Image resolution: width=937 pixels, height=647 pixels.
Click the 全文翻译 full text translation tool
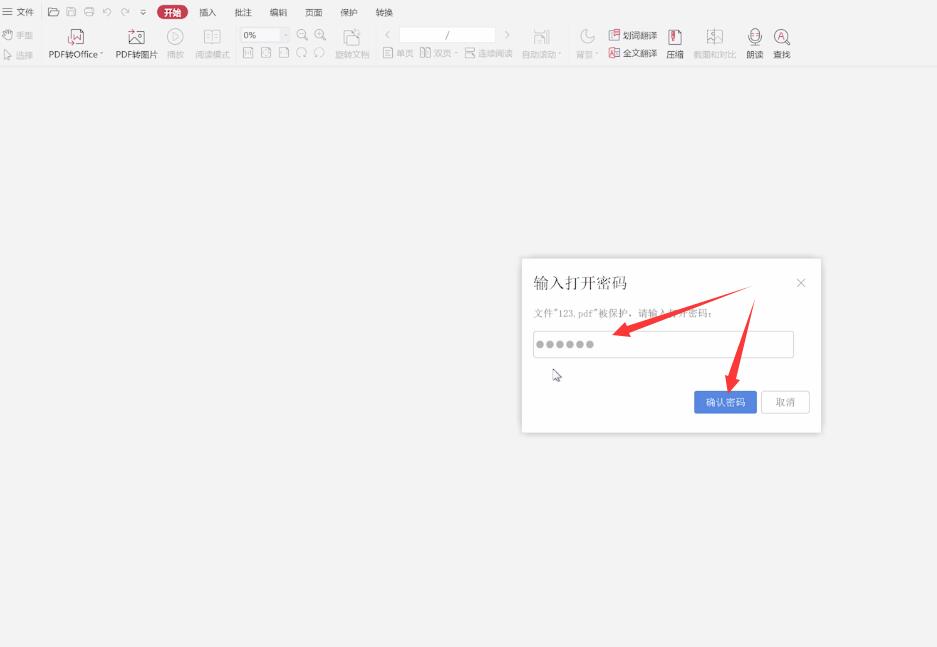(x=633, y=53)
